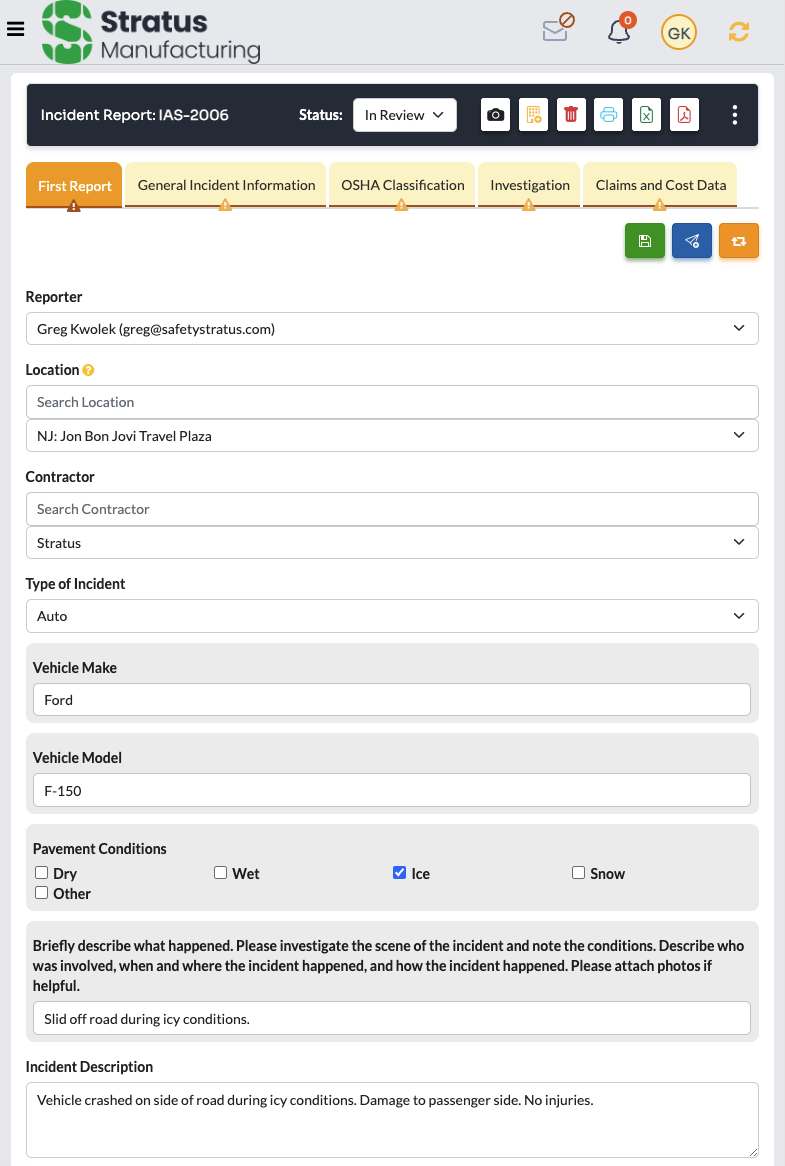The height and width of the screenshot is (1166, 785).
Task: Open the hamburger menu at top left
Action: click(x=16, y=29)
